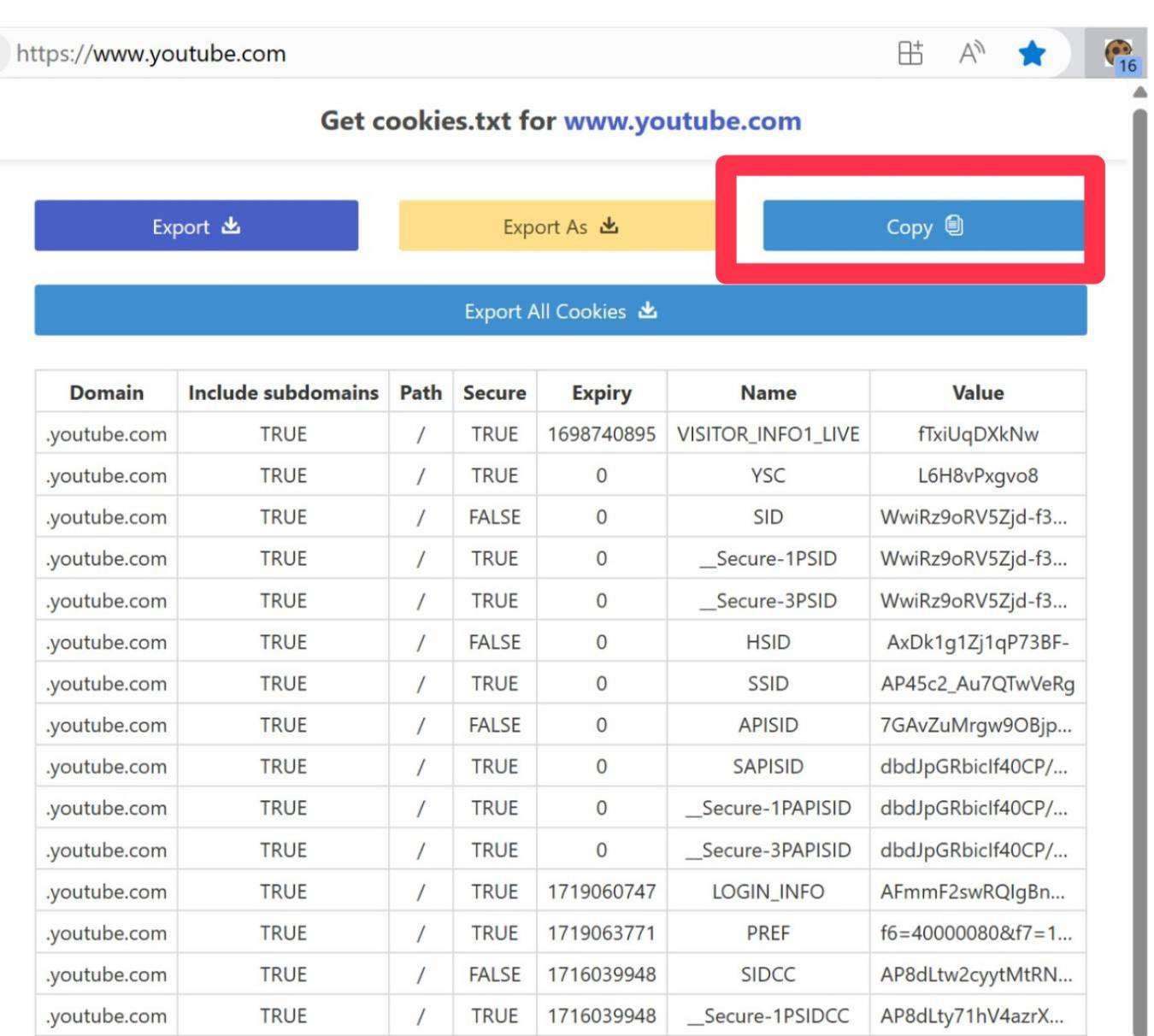Click the yellow Export As button
This screenshot has height=1036, width=1154.
click(558, 226)
